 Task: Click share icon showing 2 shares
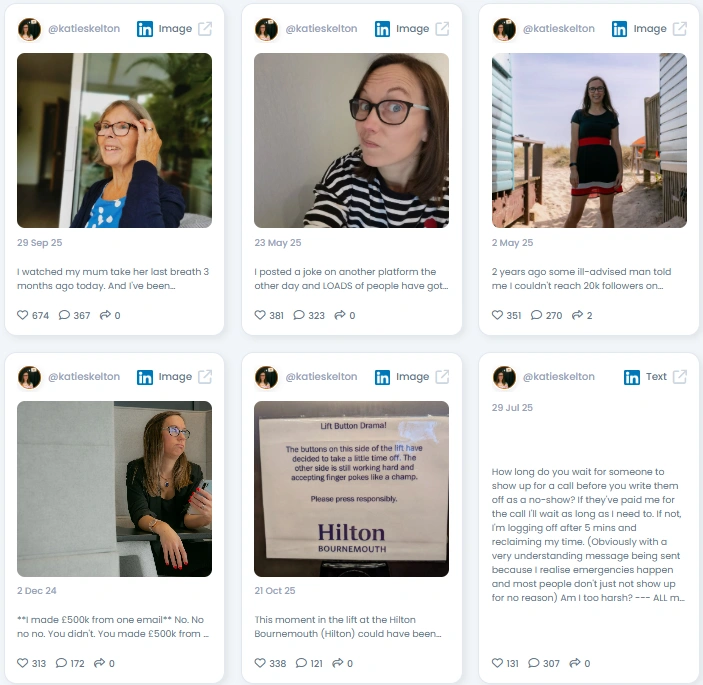pyautogui.click(x=577, y=315)
